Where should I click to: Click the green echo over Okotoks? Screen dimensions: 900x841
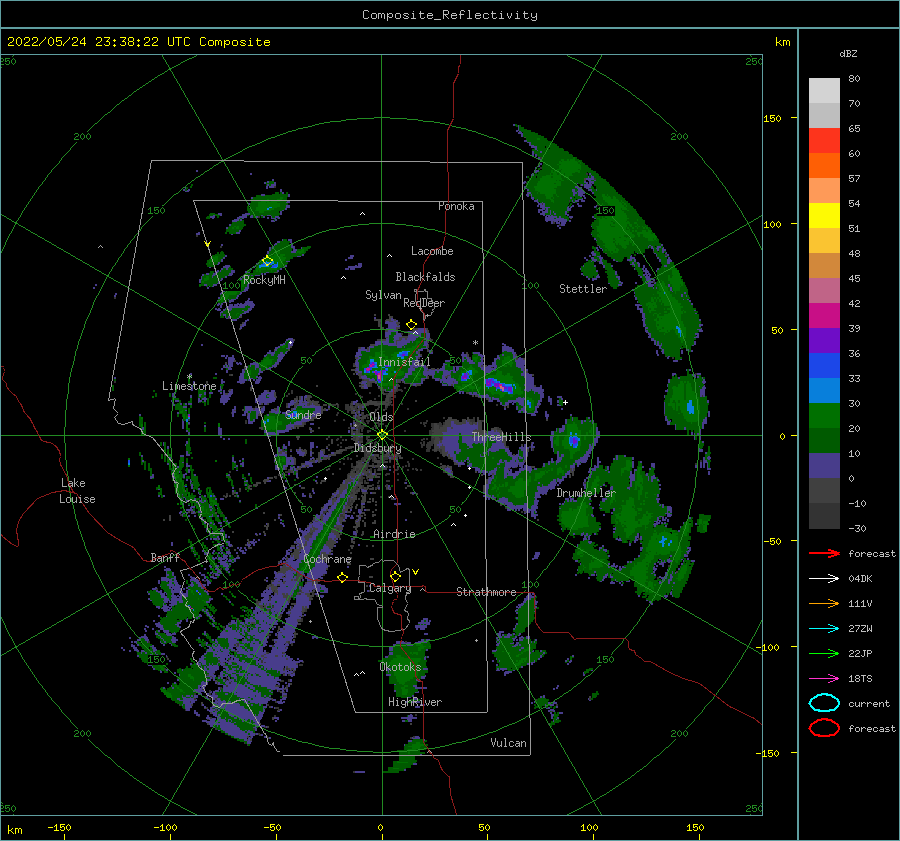[409, 666]
